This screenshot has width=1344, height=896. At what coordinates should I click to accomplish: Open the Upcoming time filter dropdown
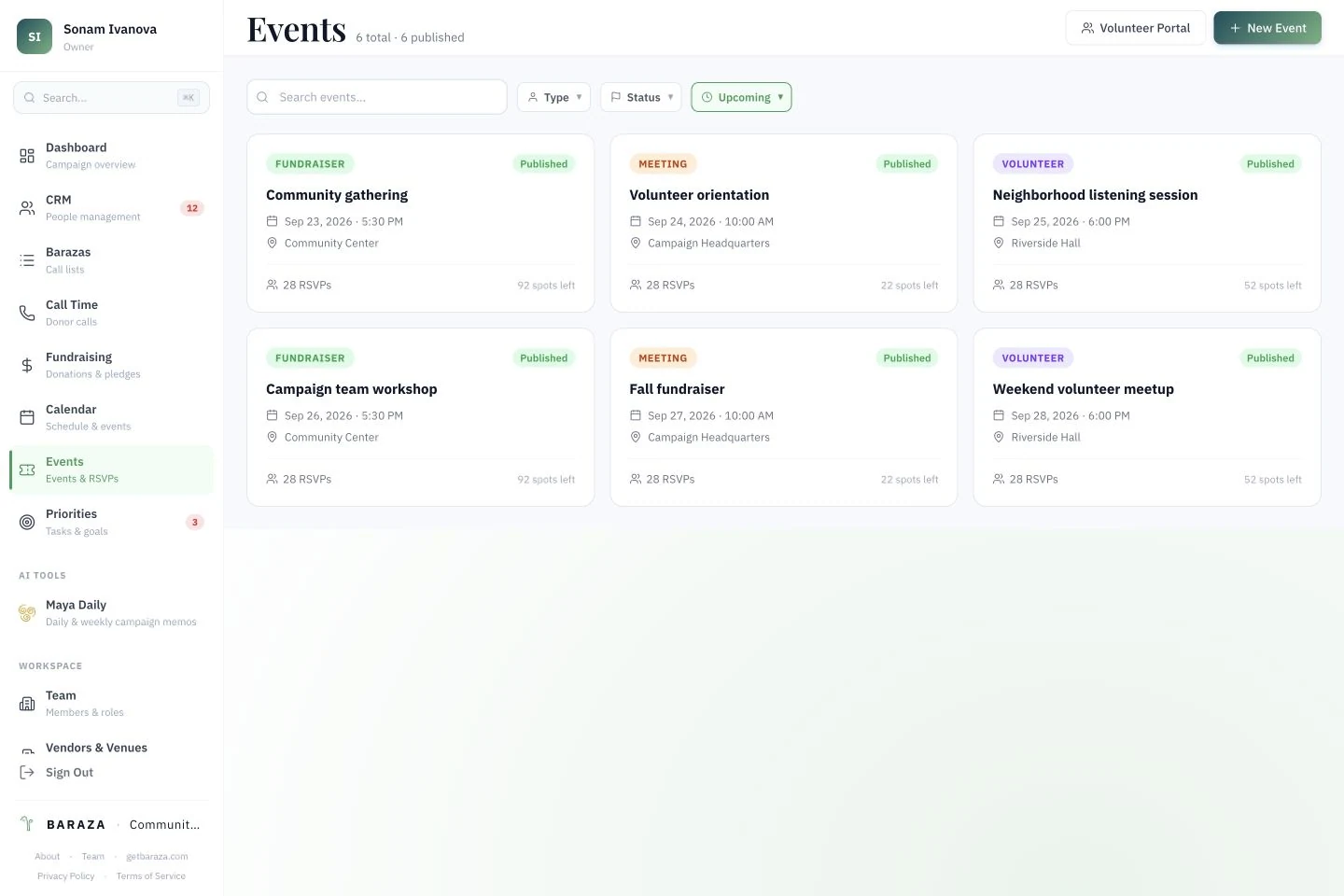tap(742, 97)
